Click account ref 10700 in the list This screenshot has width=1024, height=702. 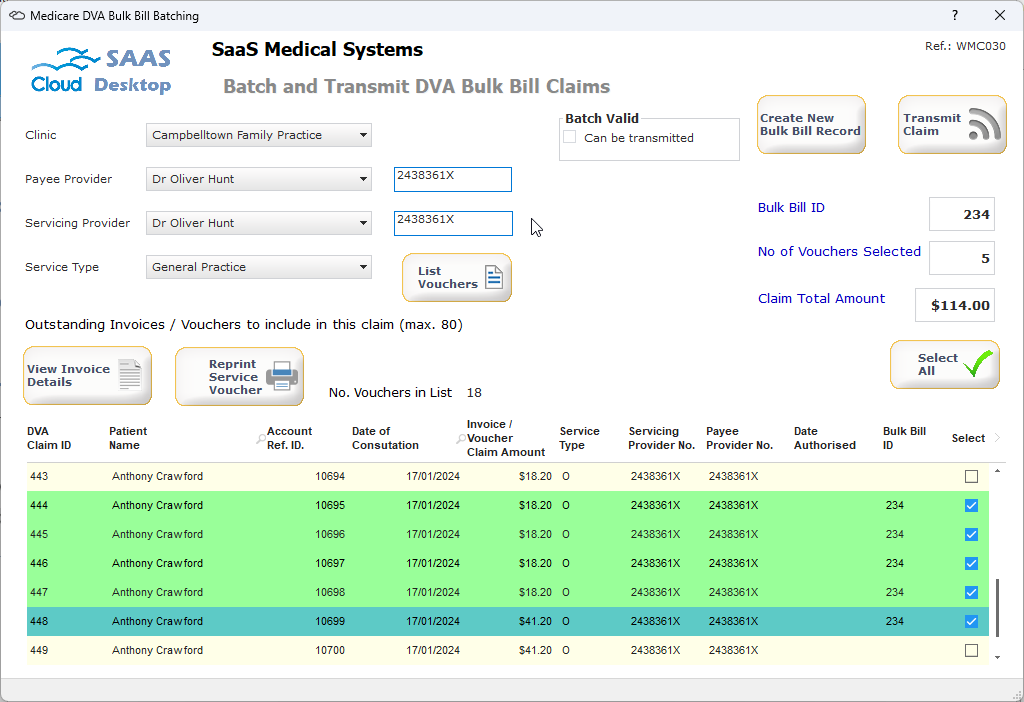[x=330, y=650]
